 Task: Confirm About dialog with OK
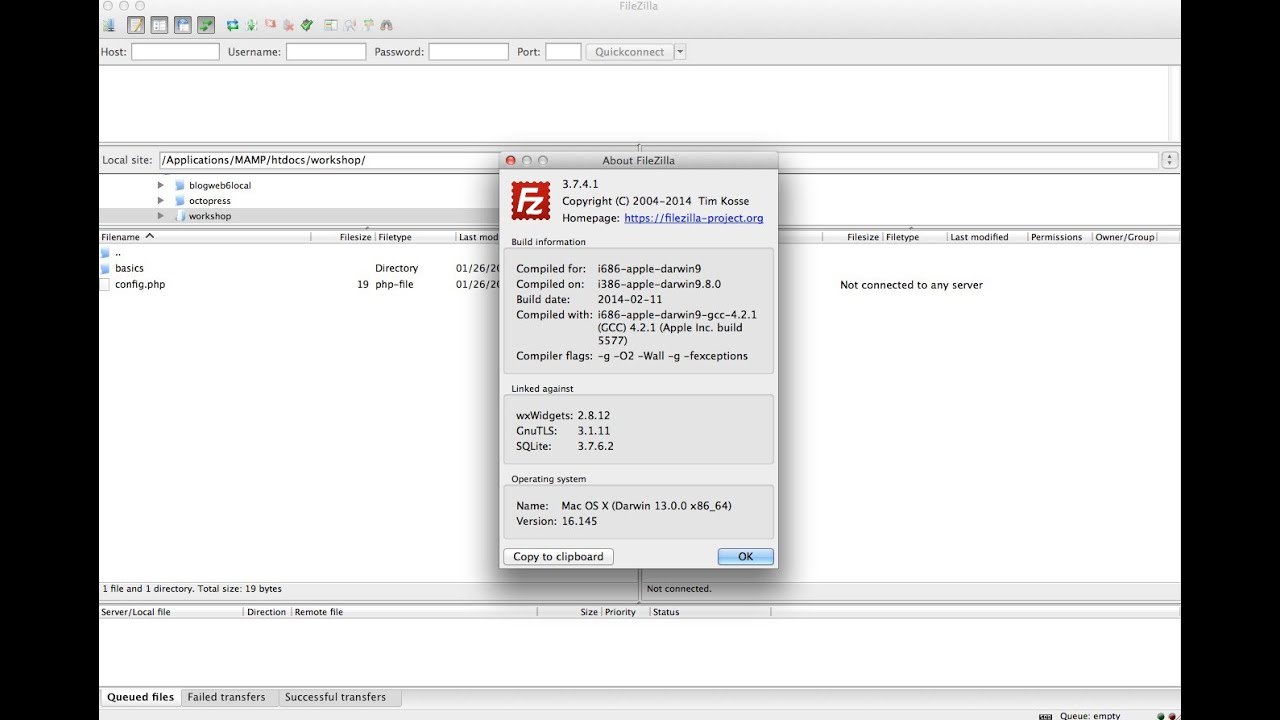point(746,557)
